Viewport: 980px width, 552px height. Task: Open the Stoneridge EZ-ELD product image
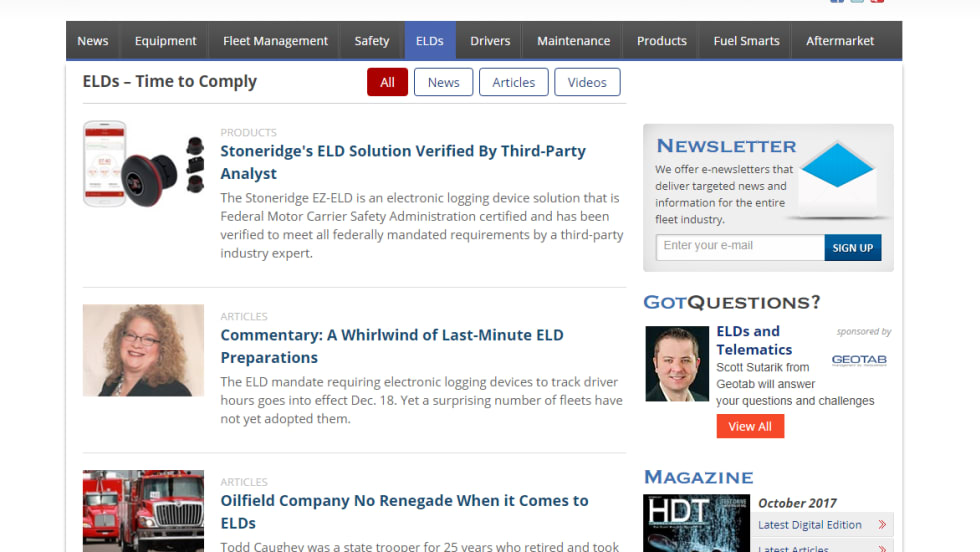pyautogui.click(x=143, y=164)
